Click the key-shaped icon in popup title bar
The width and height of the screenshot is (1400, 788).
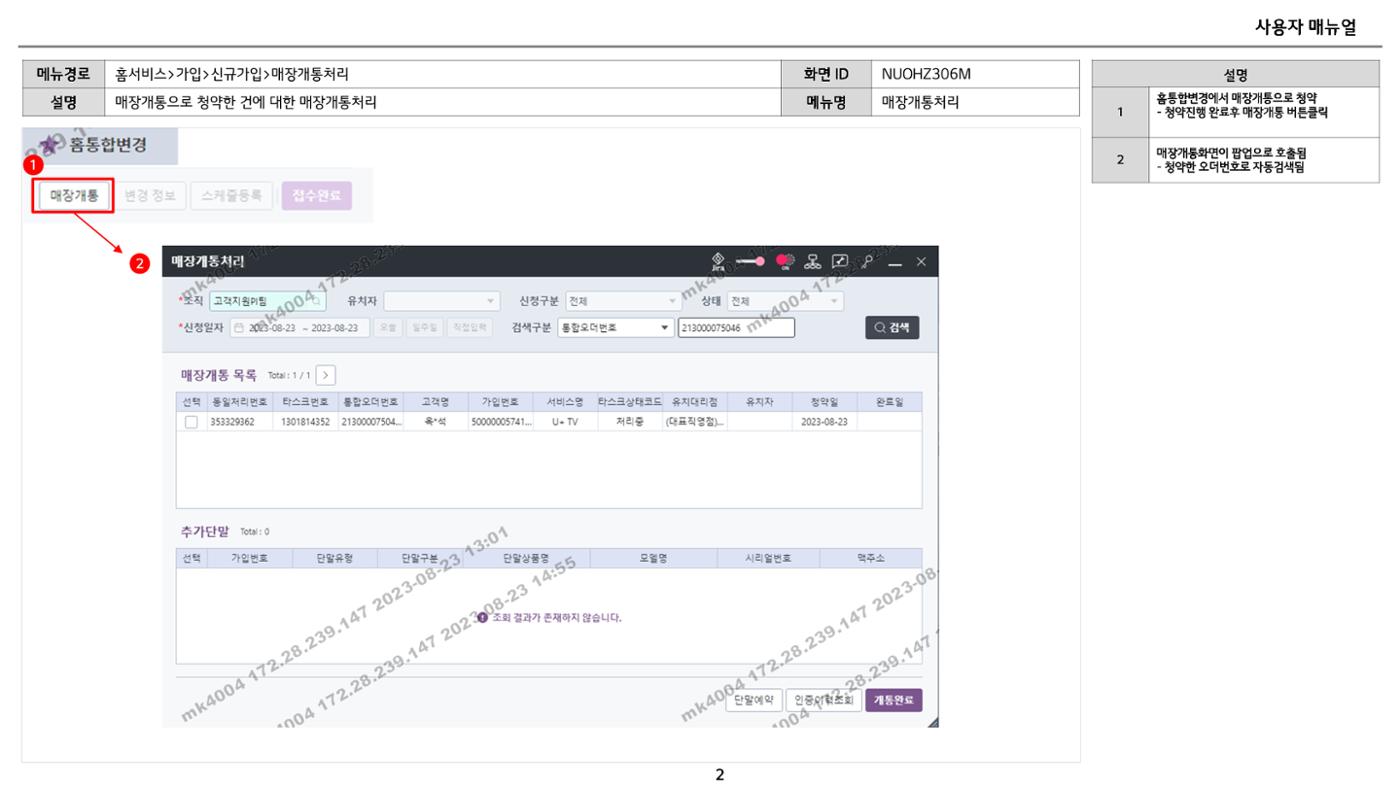pos(869,260)
